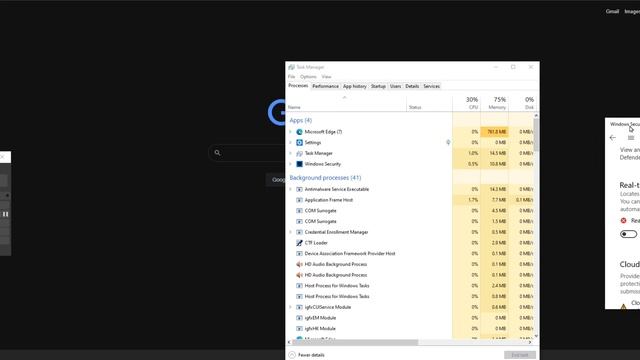Select the Processes tab
The height and width of the screenshot is (360, 640).
tap(298, 86)
